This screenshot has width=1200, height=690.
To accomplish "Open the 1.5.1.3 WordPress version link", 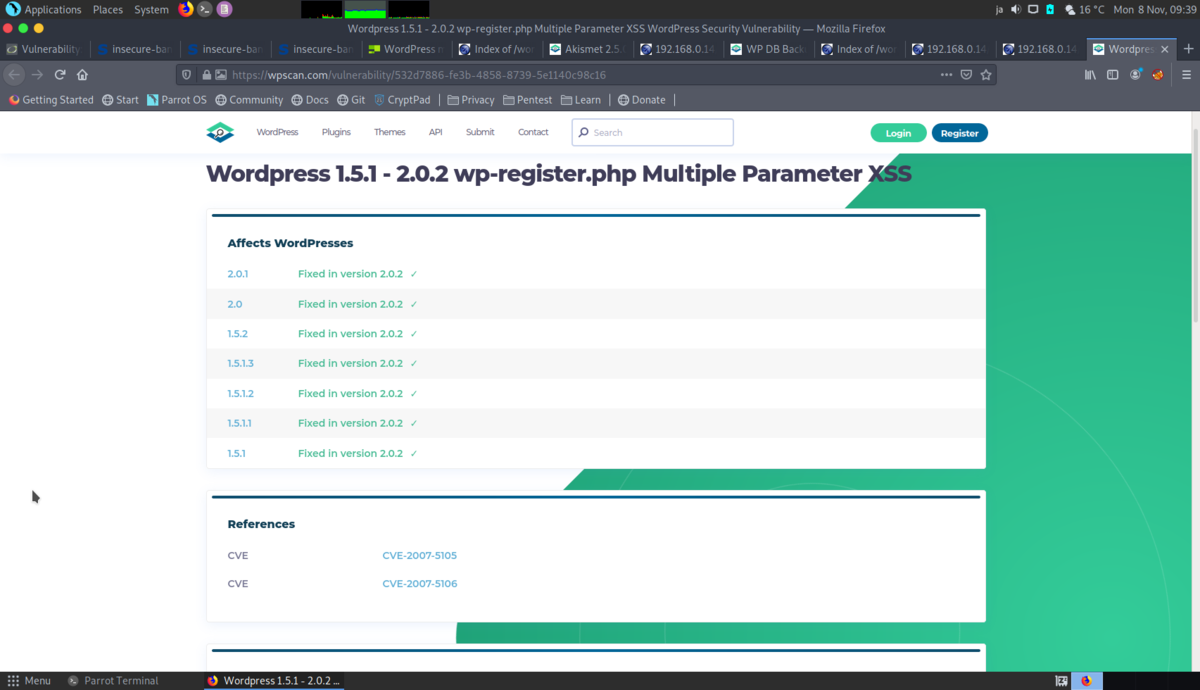I will pyautogui.click(x=240, y=363).
